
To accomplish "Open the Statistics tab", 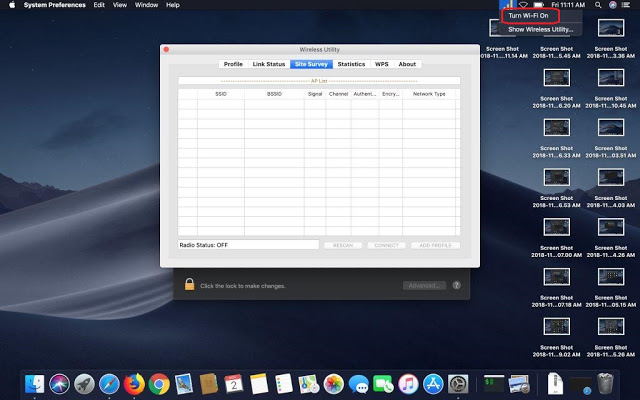I will pos(351,64).
